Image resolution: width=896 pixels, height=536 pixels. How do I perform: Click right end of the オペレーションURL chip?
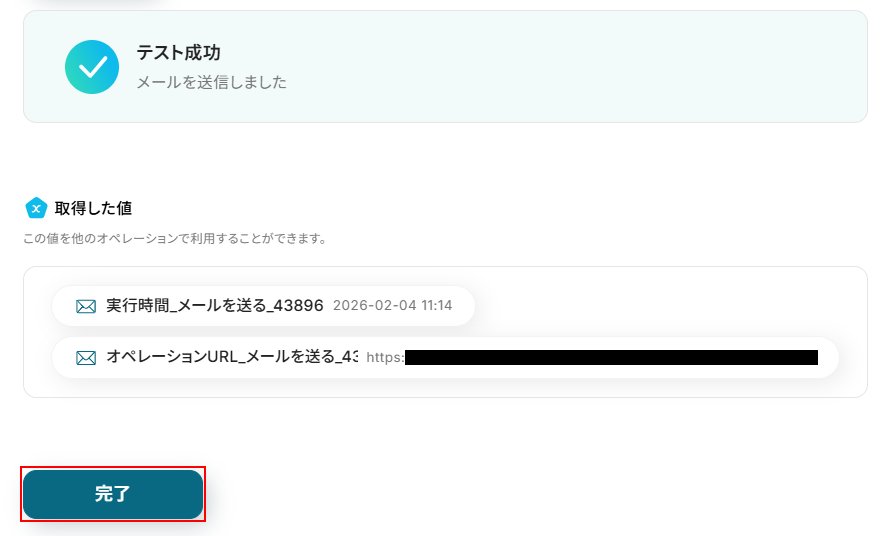click(829, 358)
